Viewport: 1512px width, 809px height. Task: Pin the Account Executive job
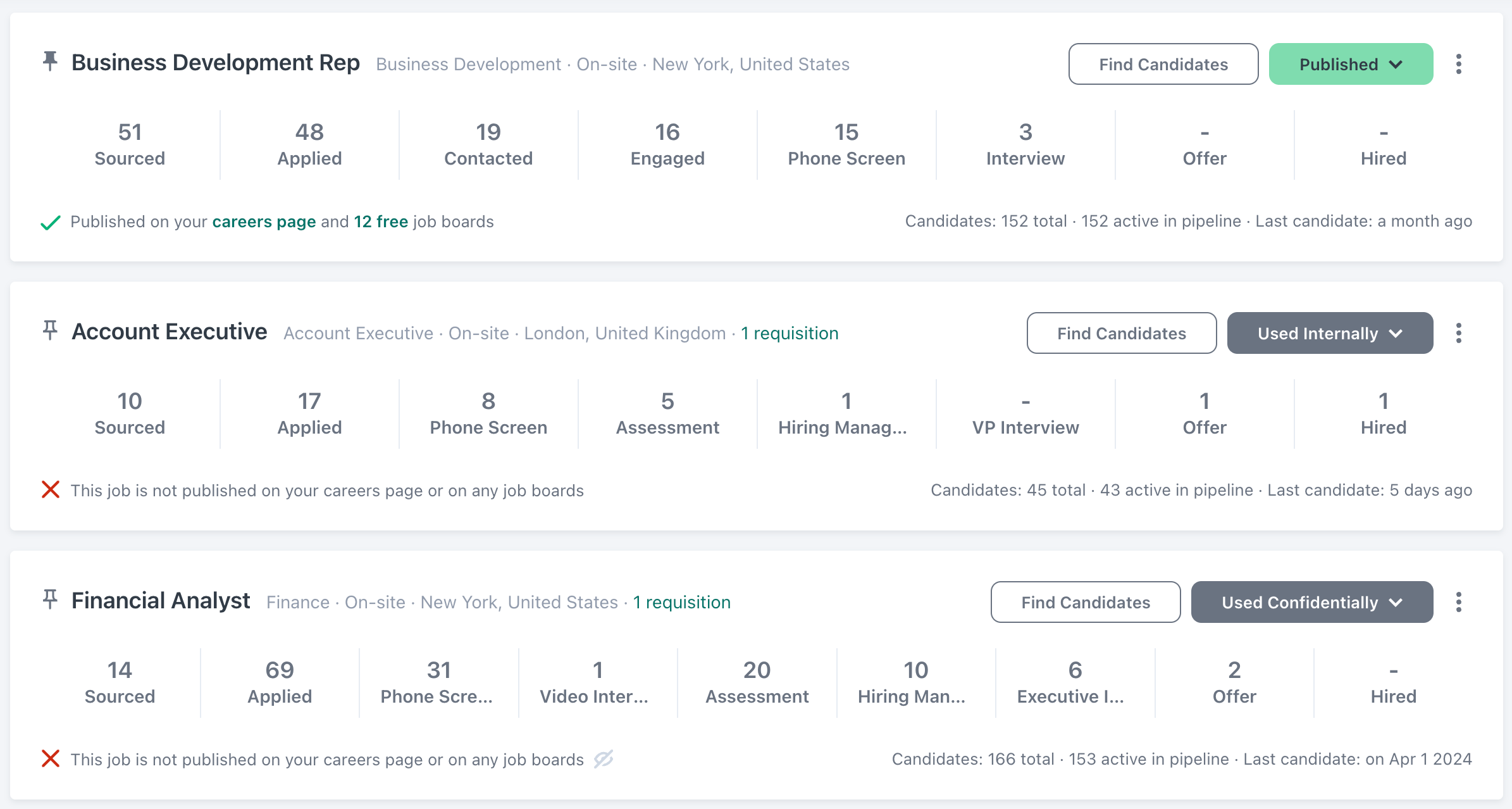(x=50, y=330)
